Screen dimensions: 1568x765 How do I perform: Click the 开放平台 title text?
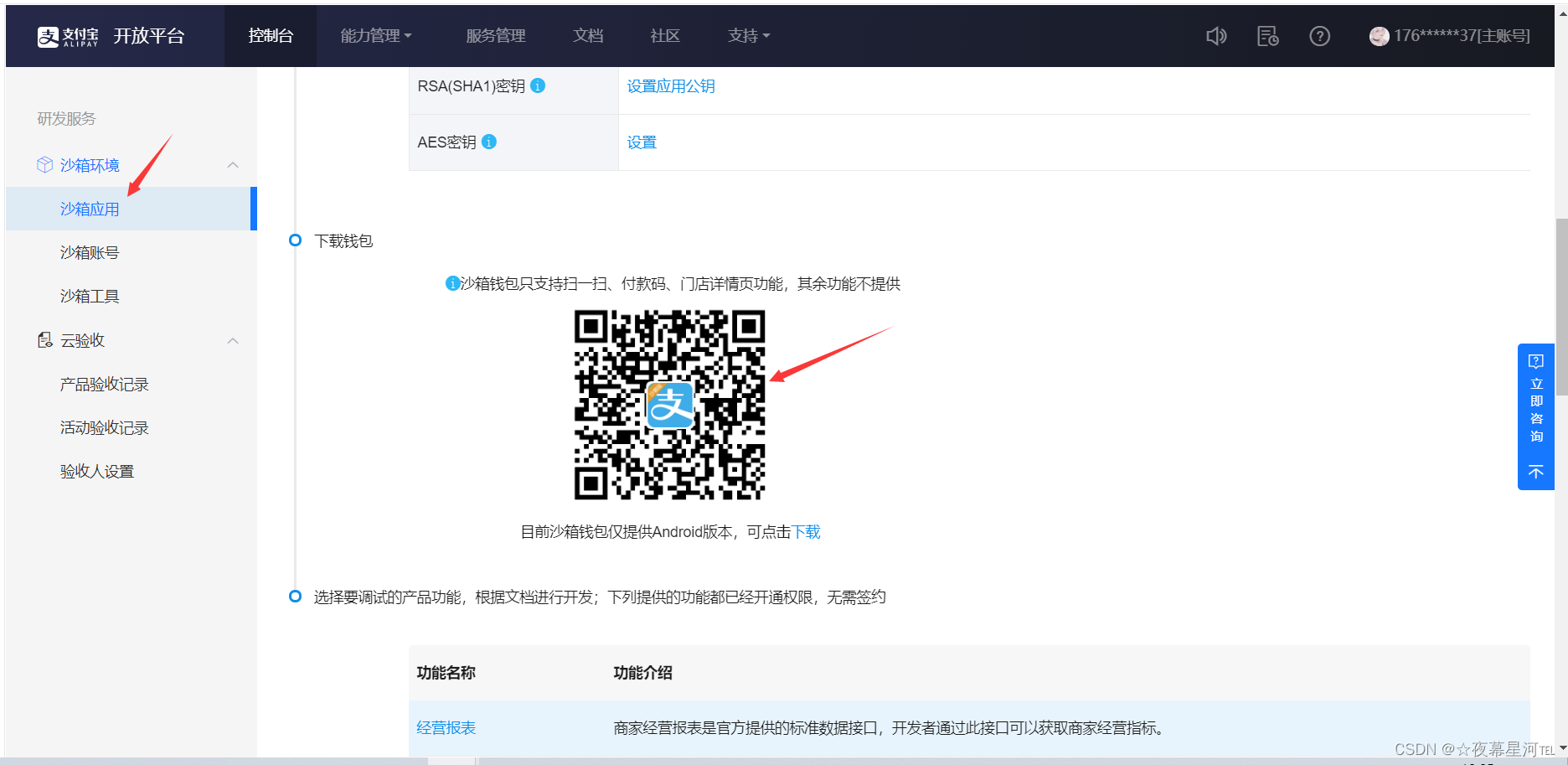pos(149,36)
